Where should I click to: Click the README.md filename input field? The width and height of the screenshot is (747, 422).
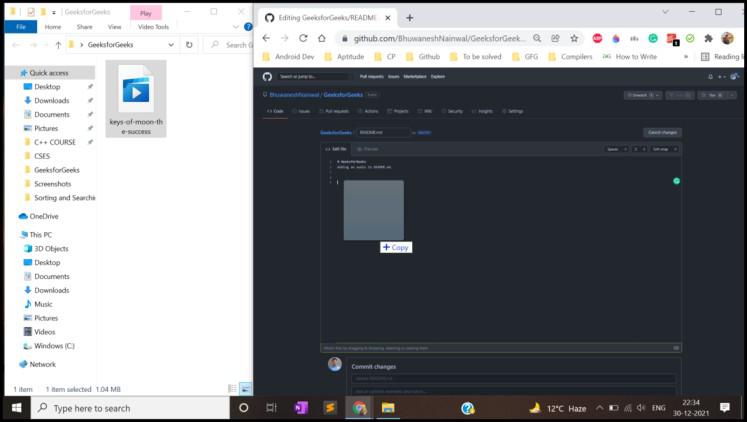pyautogui.click(x=383, y=132)
